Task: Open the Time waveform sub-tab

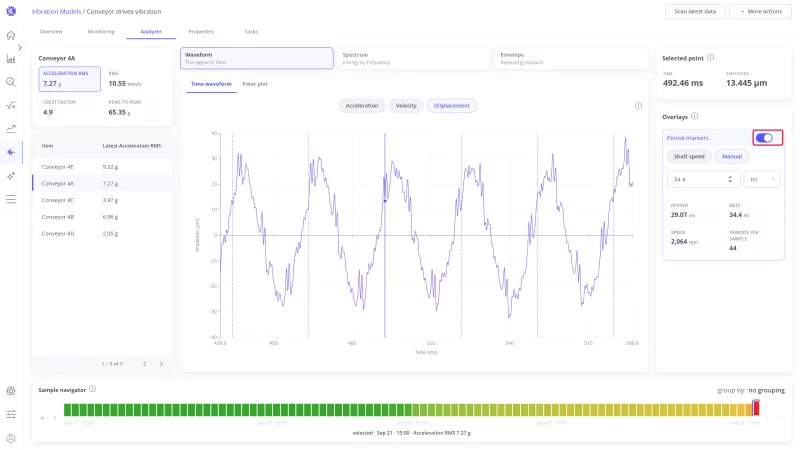Action: coord(211,84)
